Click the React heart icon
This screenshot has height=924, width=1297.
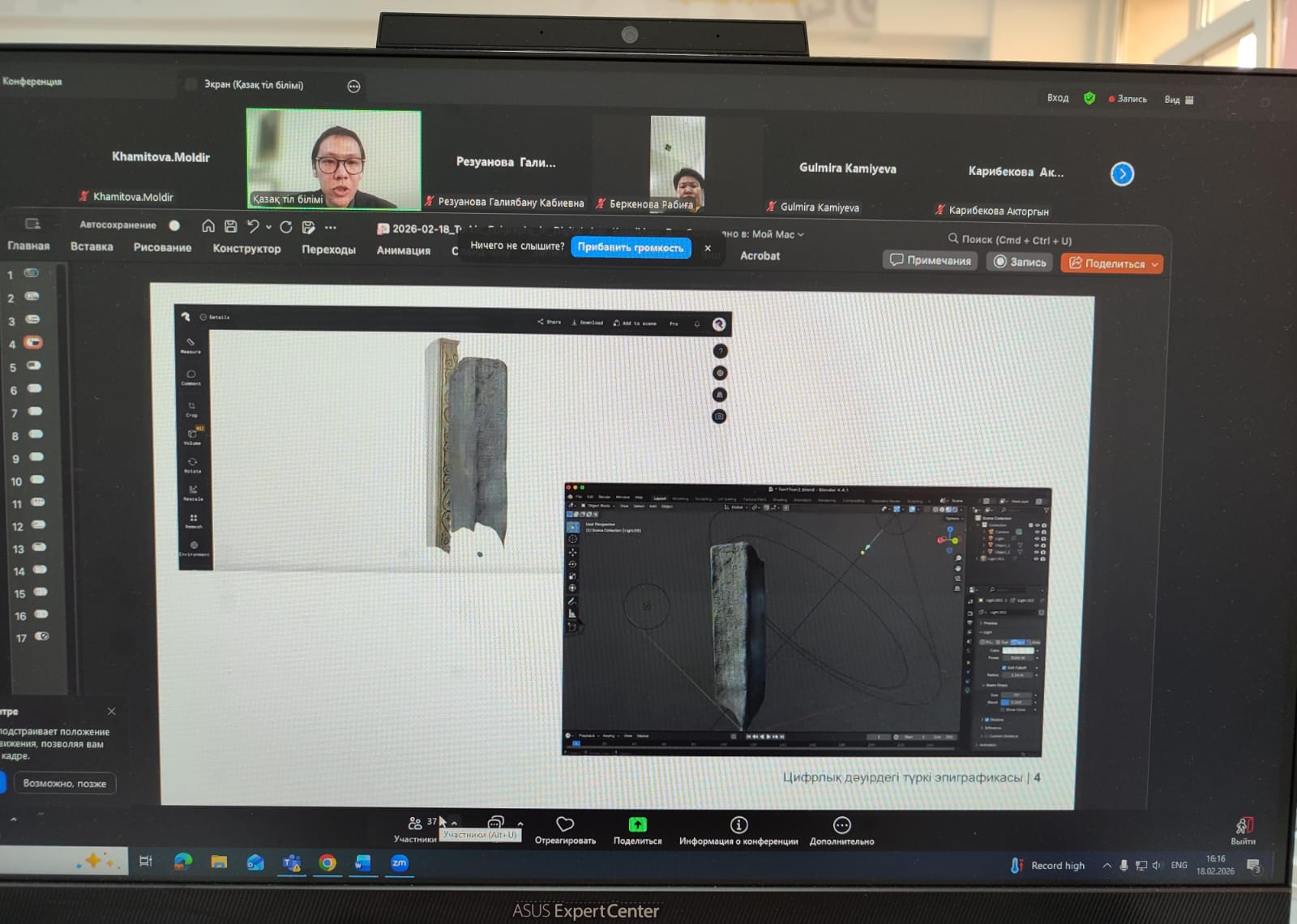(565, 824)
